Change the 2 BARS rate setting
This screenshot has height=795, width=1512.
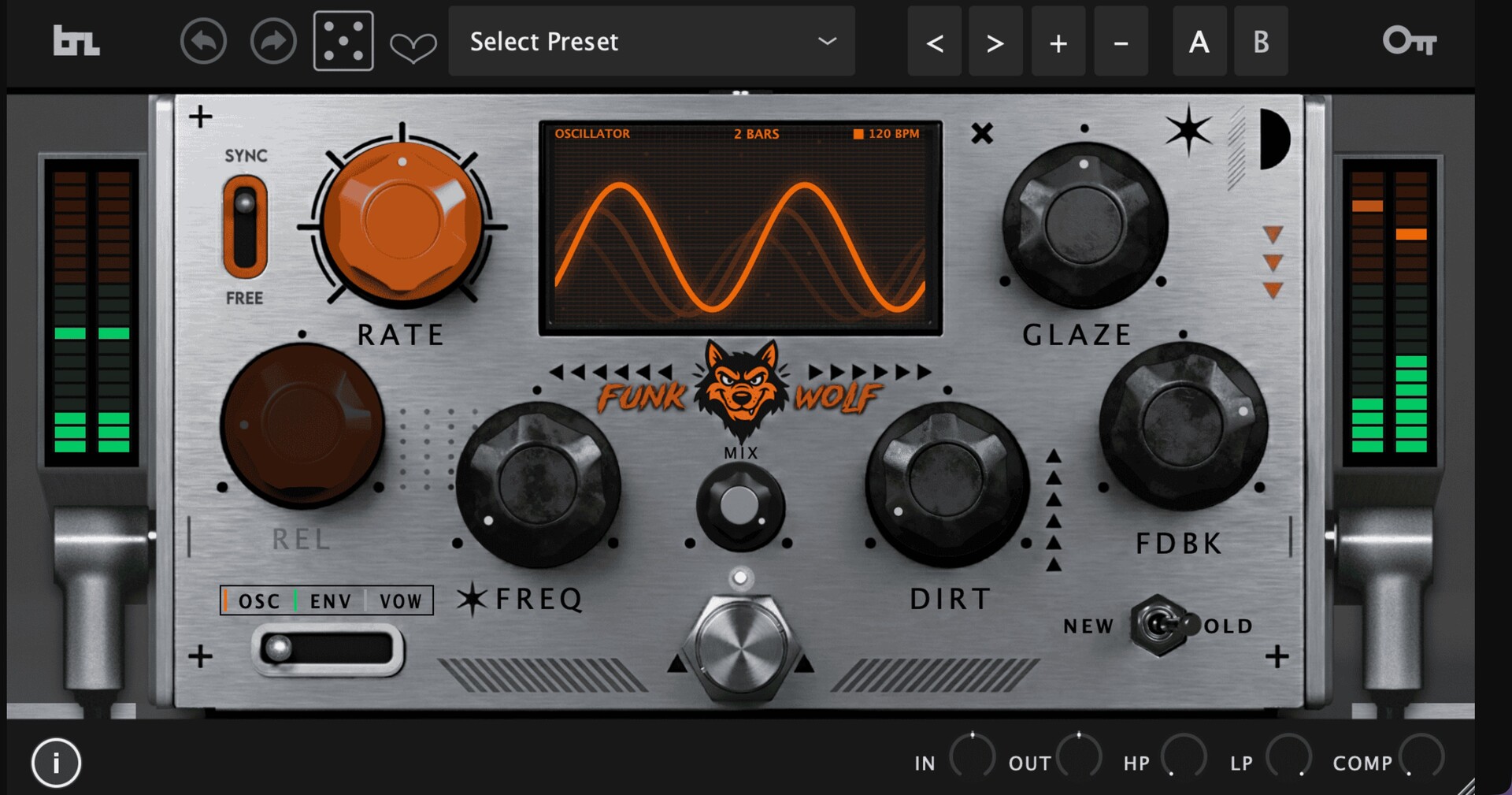pos(756,133)
